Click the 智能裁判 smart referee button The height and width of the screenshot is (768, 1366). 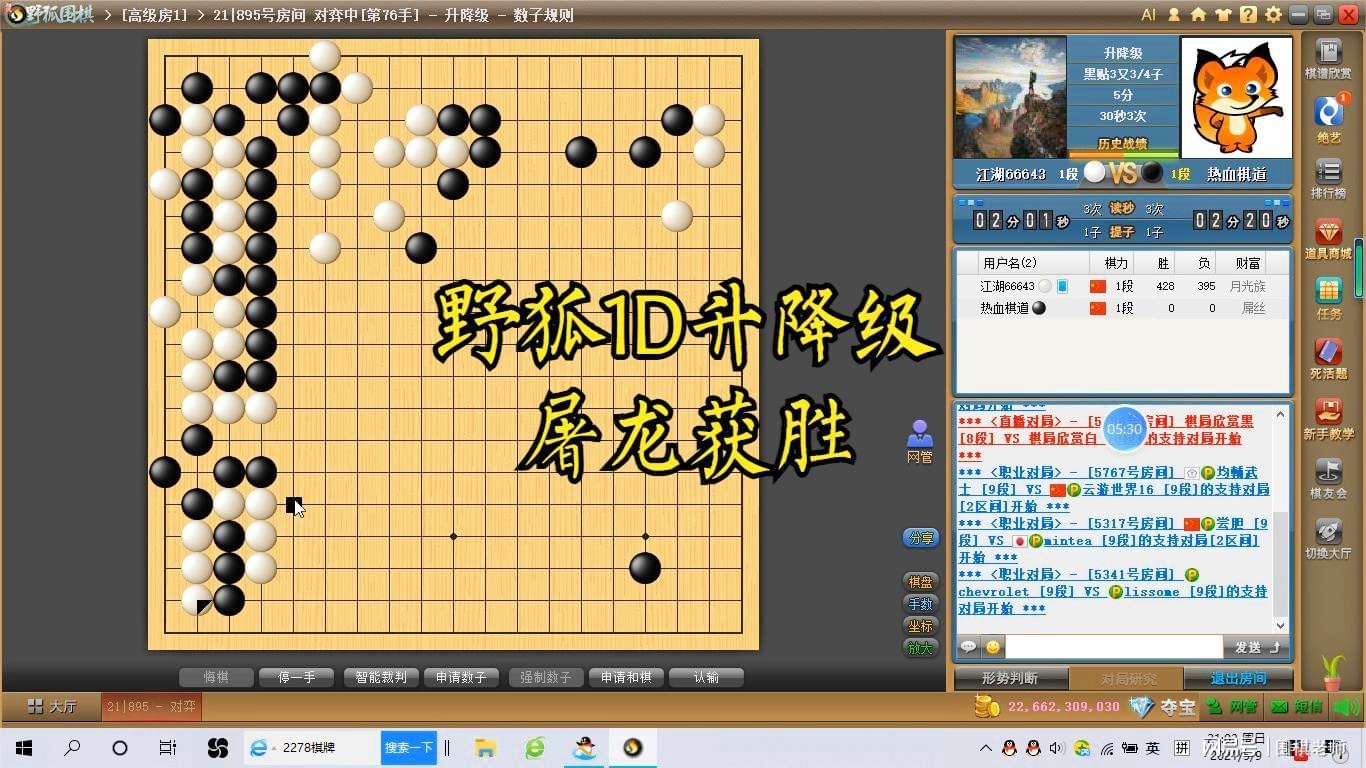(x=381, y=677)
